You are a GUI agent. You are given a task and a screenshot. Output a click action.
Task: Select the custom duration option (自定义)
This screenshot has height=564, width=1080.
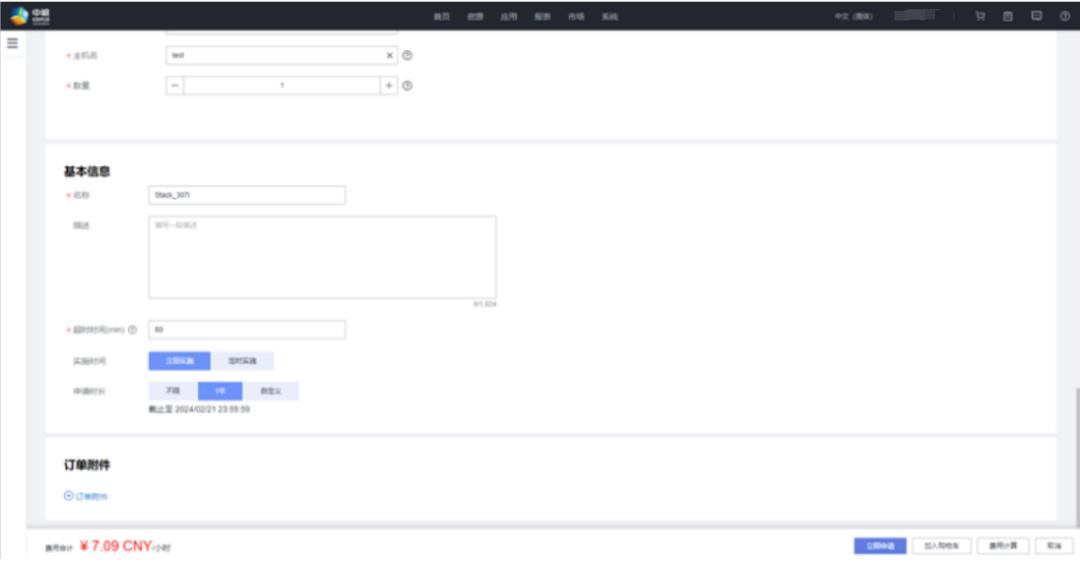270,391
